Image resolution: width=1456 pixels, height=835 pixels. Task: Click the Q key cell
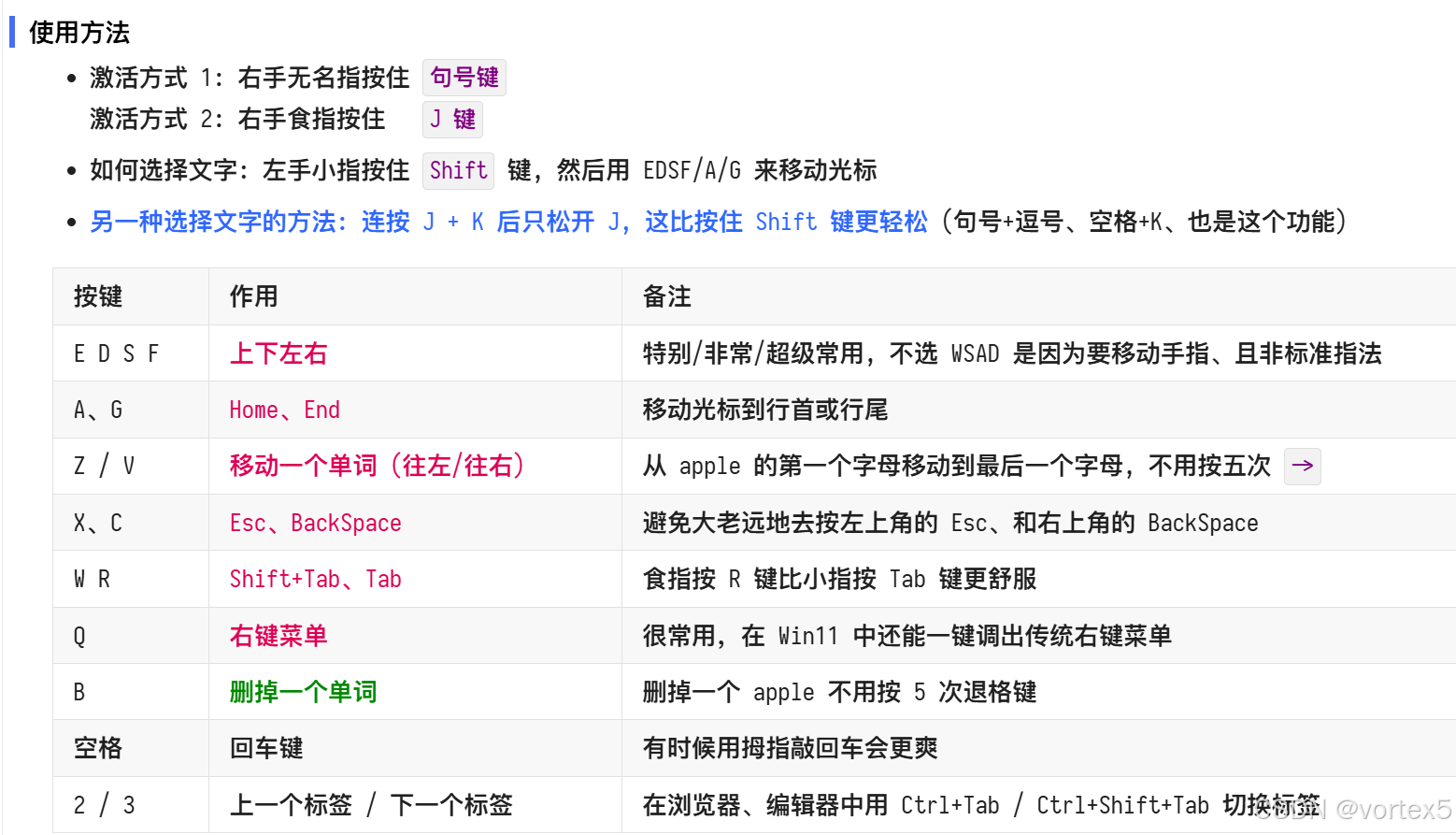(x=131, y=636)
